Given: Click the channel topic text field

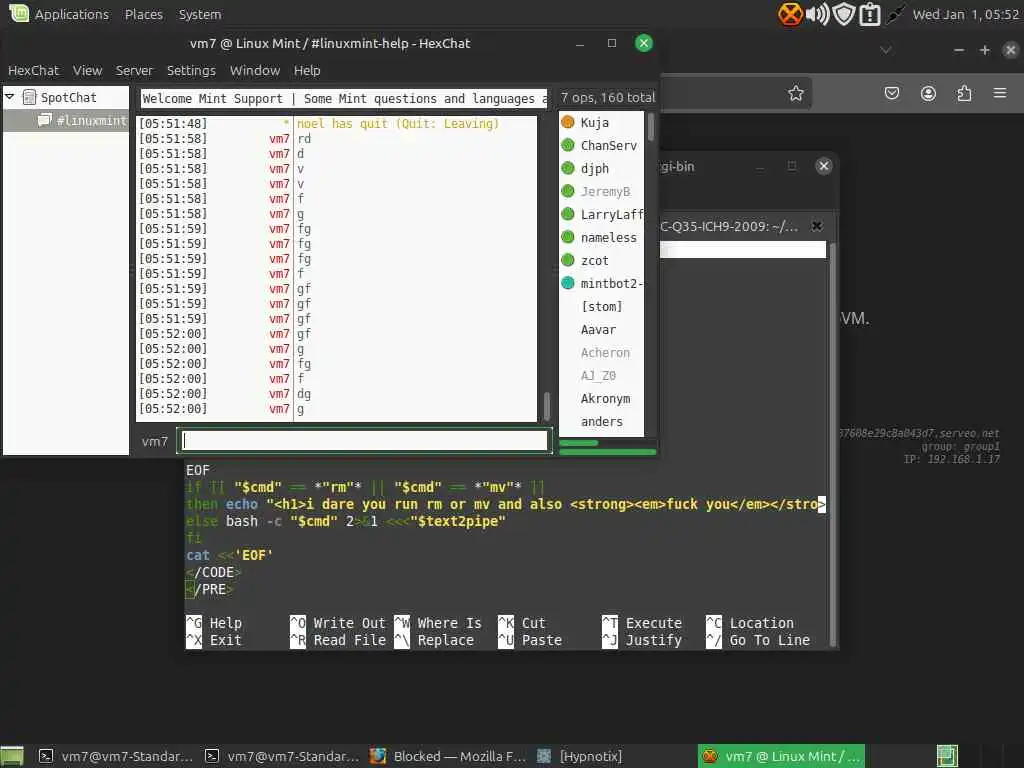Looking at the screenshot, I should pyautogui.click(x=344, y=99).
